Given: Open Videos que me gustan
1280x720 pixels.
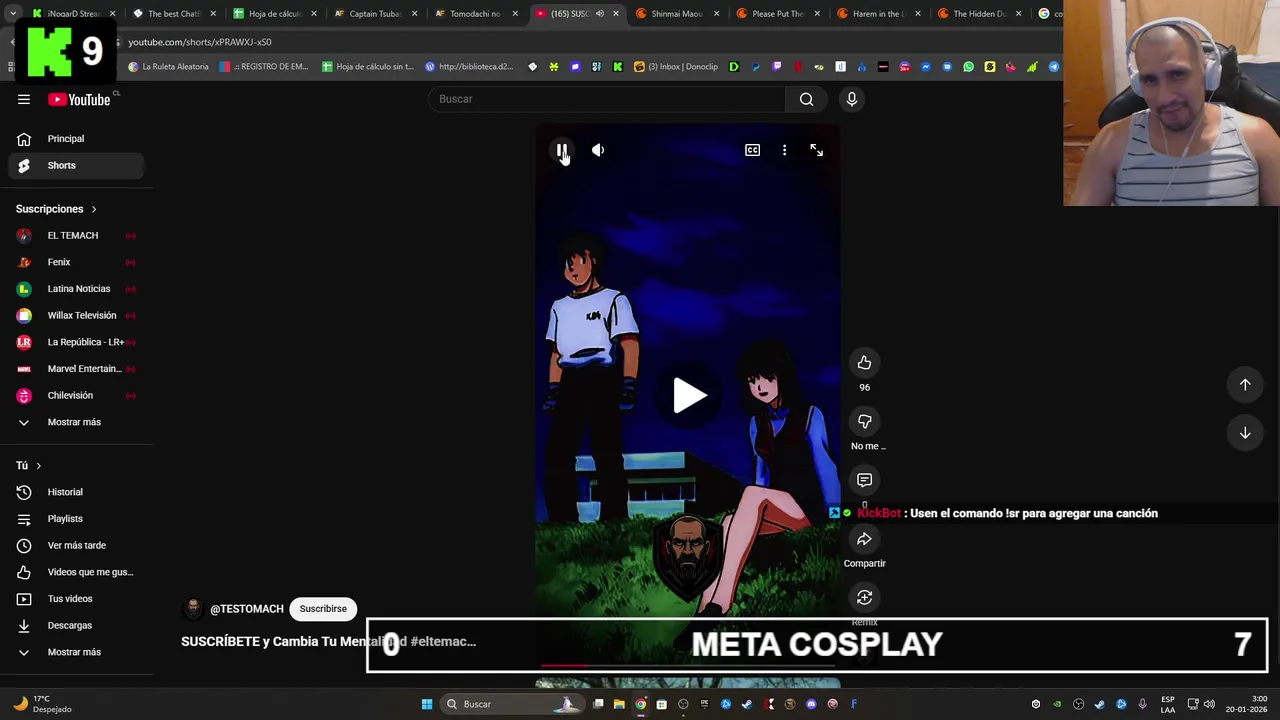Looking at the screenshot, I should pos(76,572).
